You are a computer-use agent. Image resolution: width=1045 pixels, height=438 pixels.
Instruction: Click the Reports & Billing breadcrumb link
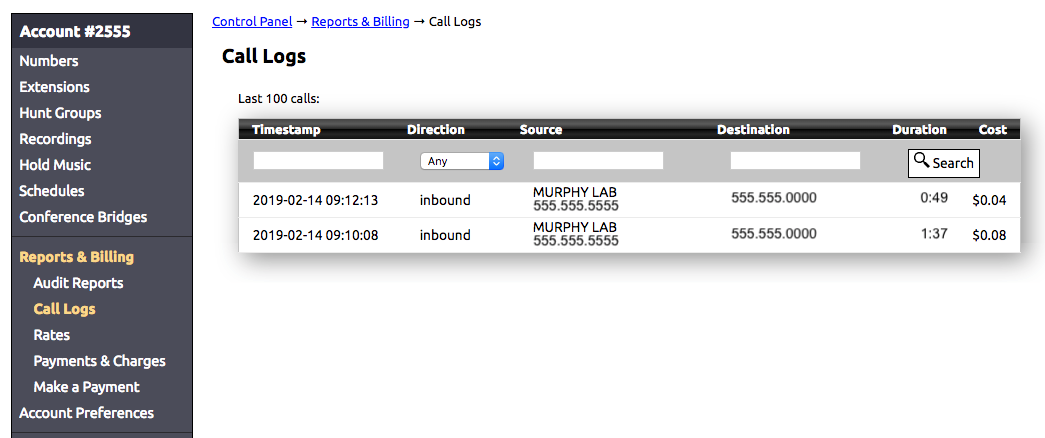click(x=359, y=21)
